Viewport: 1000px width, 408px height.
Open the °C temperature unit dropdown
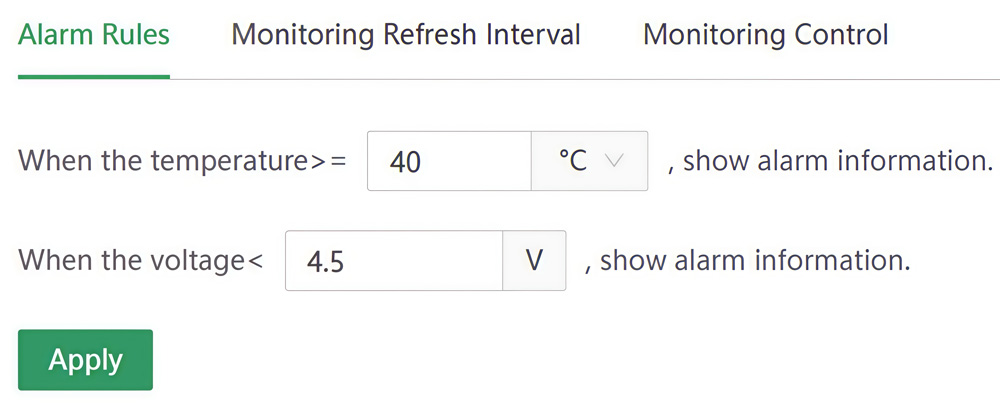[x=589, y=161]
